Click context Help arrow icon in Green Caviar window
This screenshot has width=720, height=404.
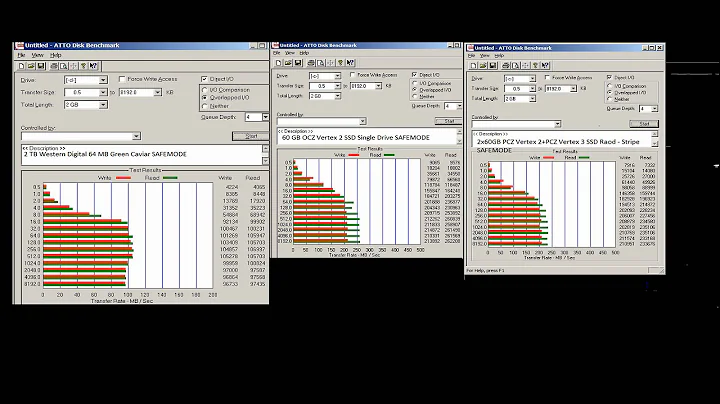point(93,66)
